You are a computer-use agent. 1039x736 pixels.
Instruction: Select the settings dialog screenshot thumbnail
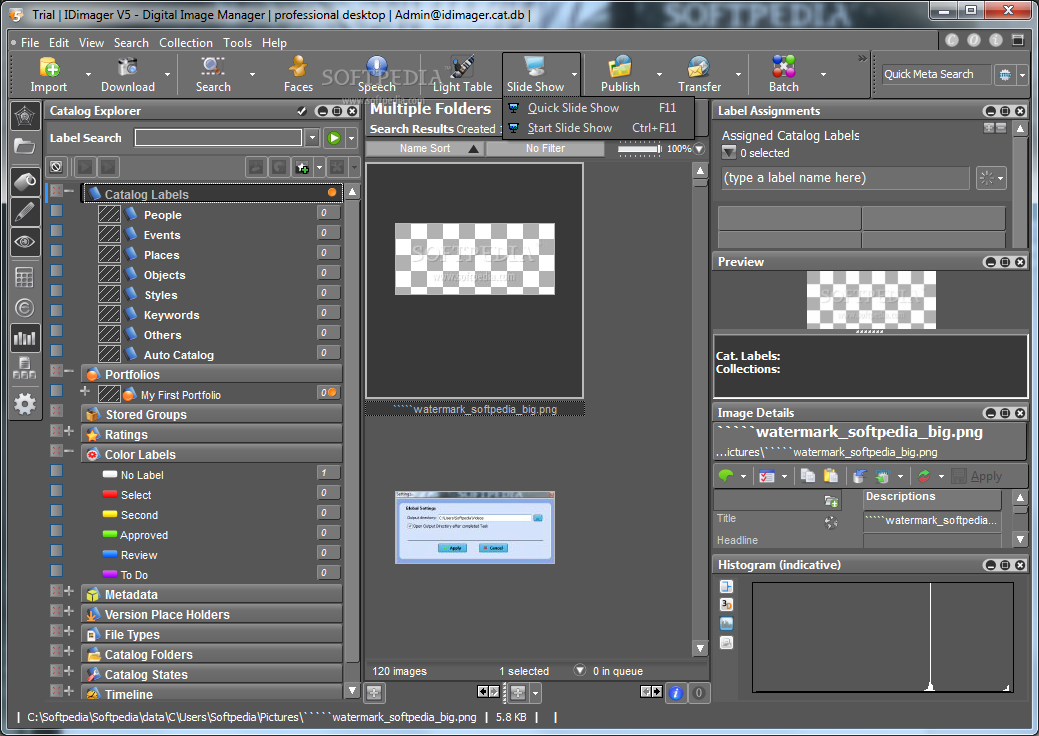474,527
